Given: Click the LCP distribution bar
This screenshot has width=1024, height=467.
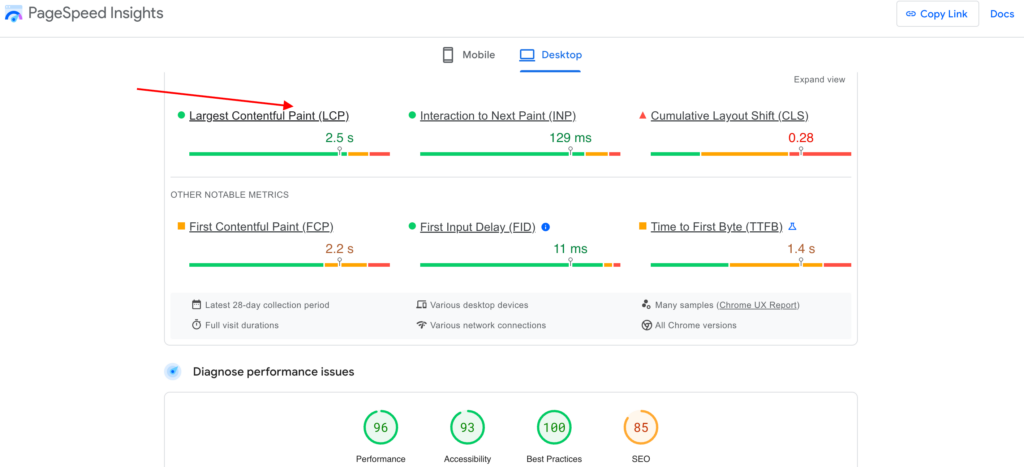Looking at the screenshot, I should (x=289, y=154).
